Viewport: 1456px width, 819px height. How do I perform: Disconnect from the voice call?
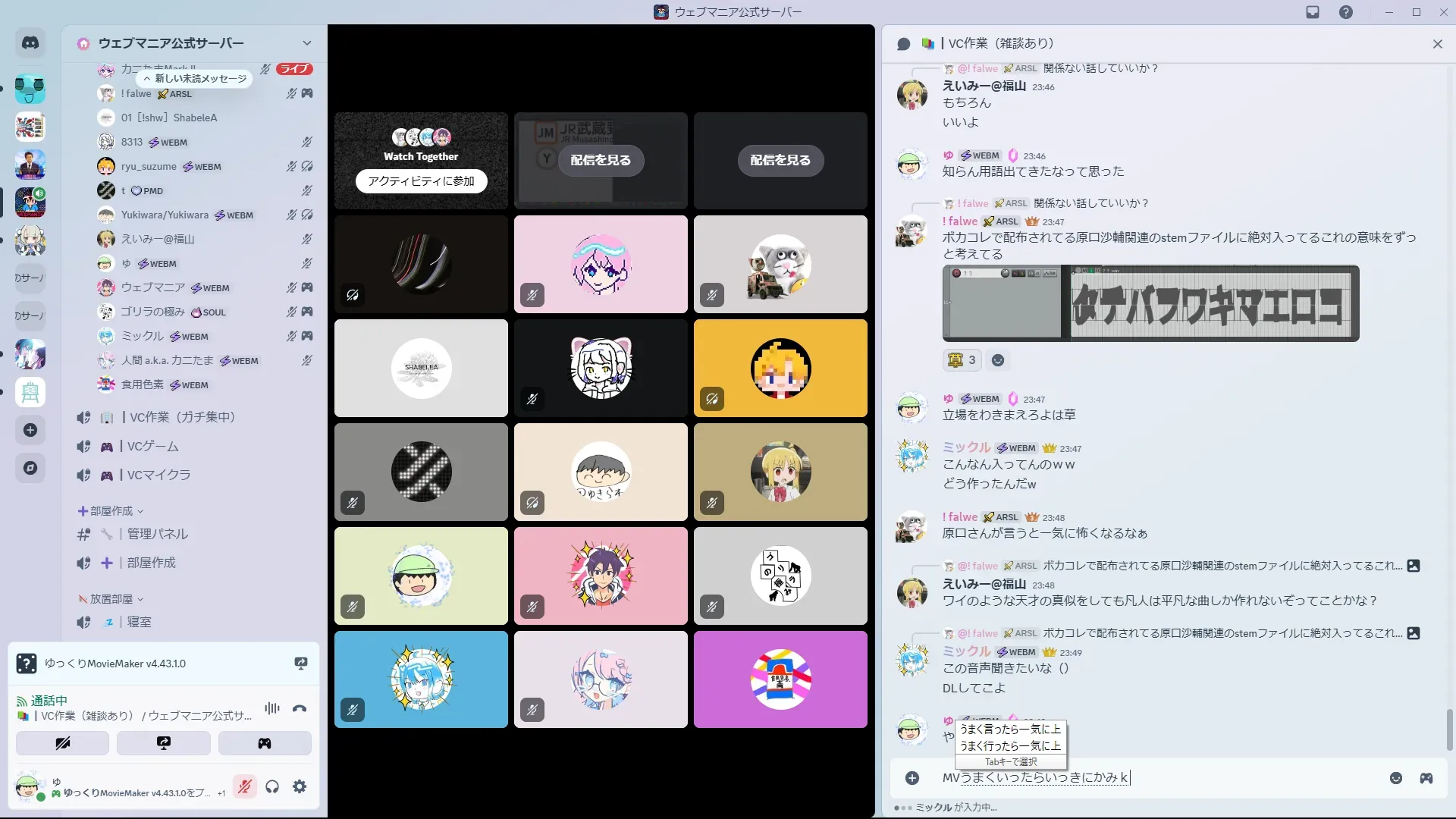pyautogui.click(x=300, y=708)
